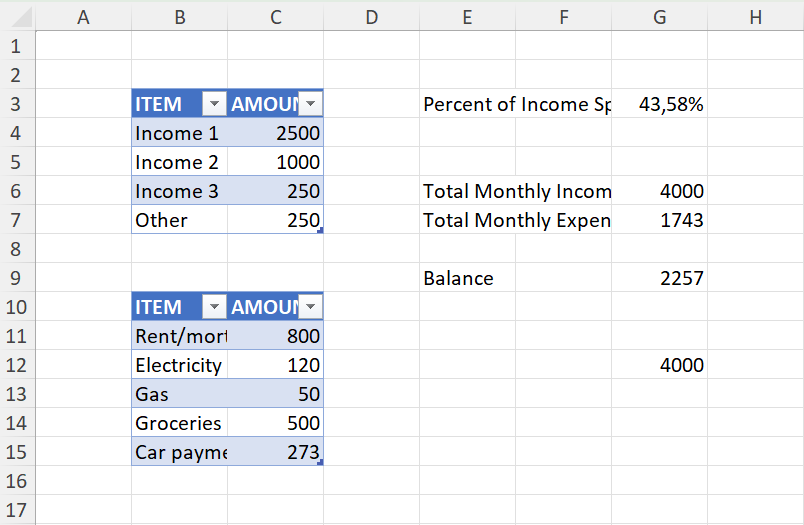804x525 pixels.
Task: Select the 50 amount cell
Action: [275, 394]
